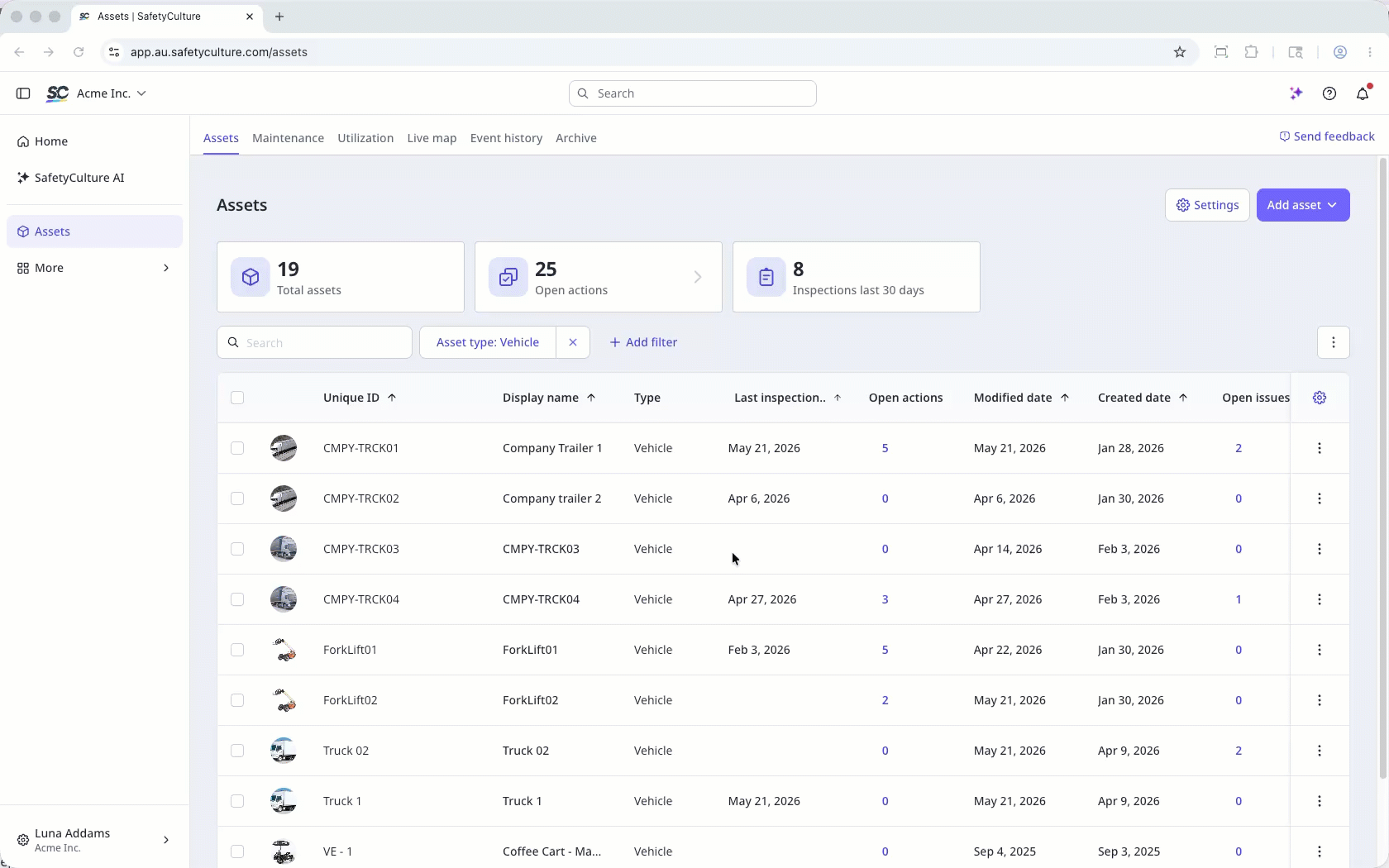Open row menu for CMPY-TRCK03
The image size is (1389, 868).
pyautogui.click(x=1320, y=549)
